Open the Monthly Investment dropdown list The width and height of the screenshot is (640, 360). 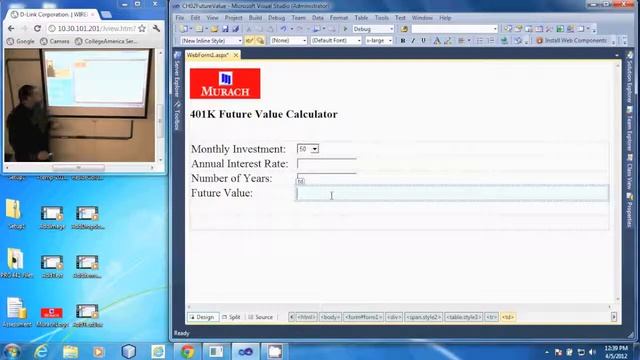tap(308, 149)
